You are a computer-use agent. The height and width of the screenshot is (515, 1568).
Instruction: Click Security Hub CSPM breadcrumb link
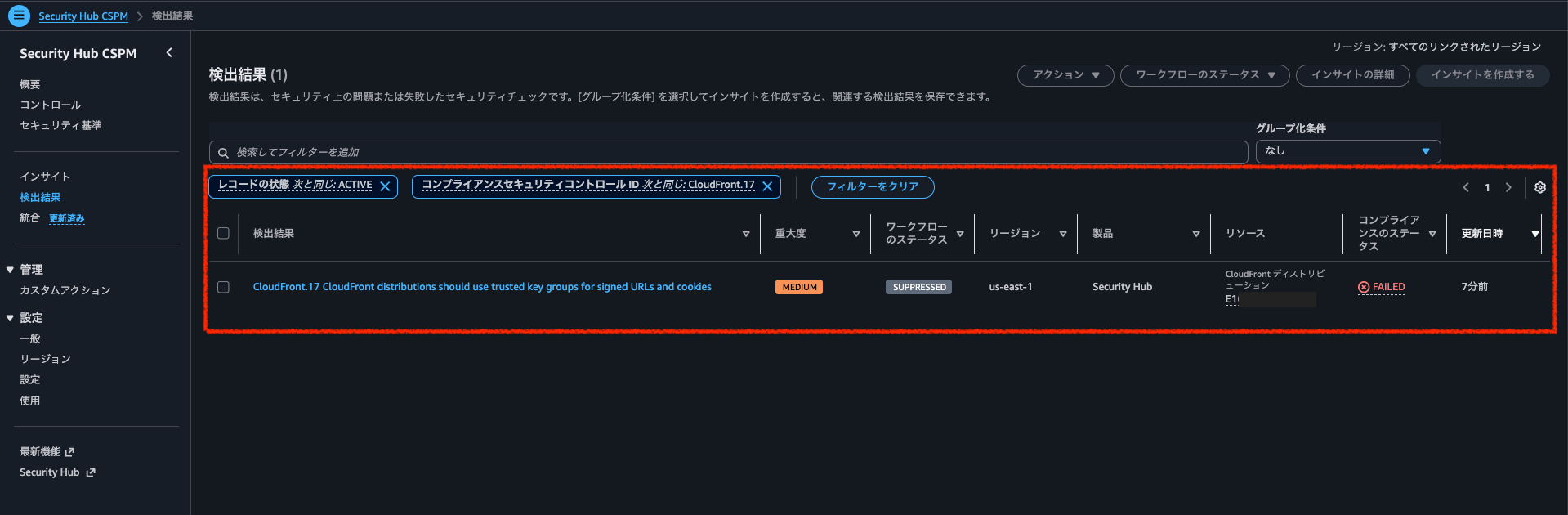click(x=83, y=16)
